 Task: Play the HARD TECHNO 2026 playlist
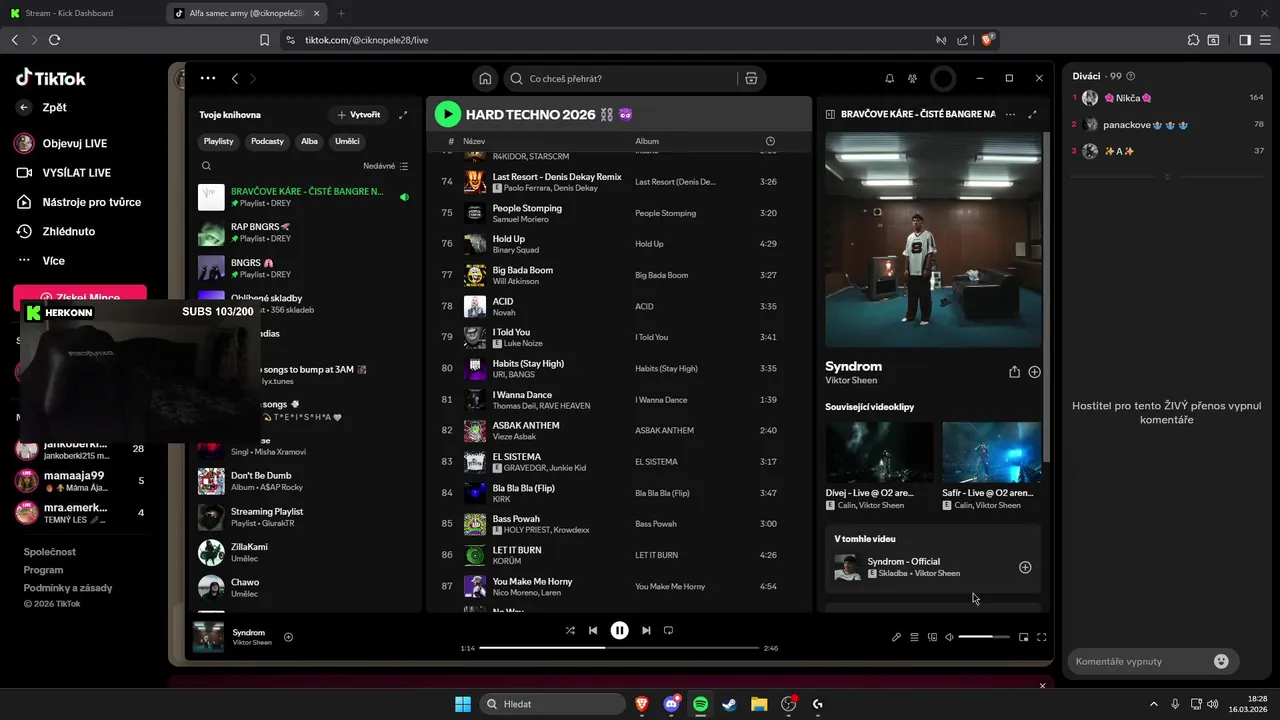click(x=447, y=114)
